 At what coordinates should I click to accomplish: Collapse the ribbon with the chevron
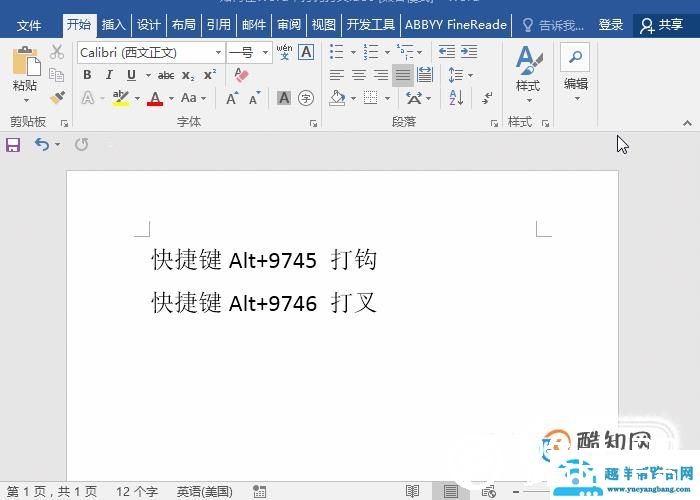tap(688, 123)
